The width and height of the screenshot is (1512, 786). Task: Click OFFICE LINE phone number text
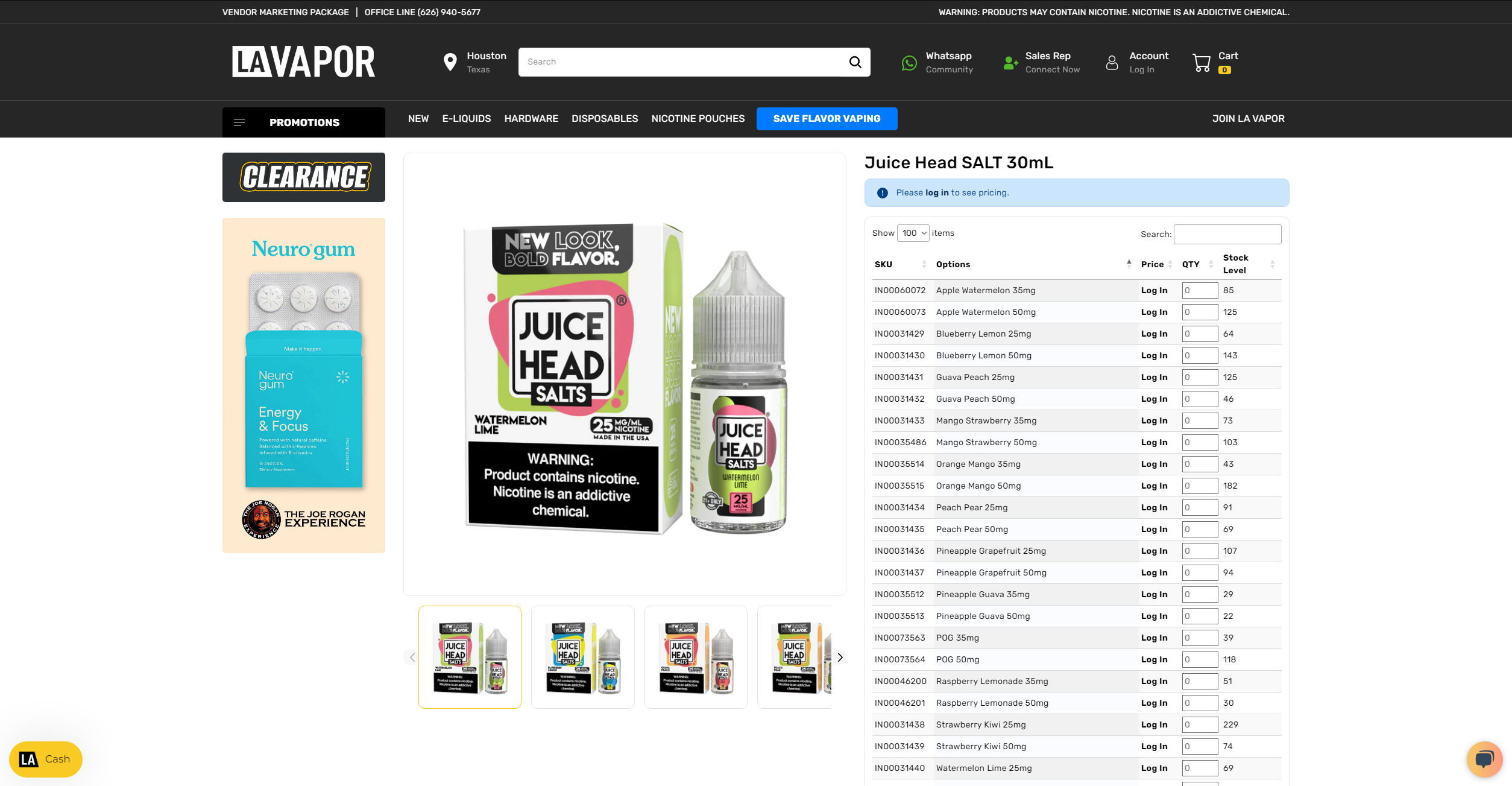coord(422,12)
